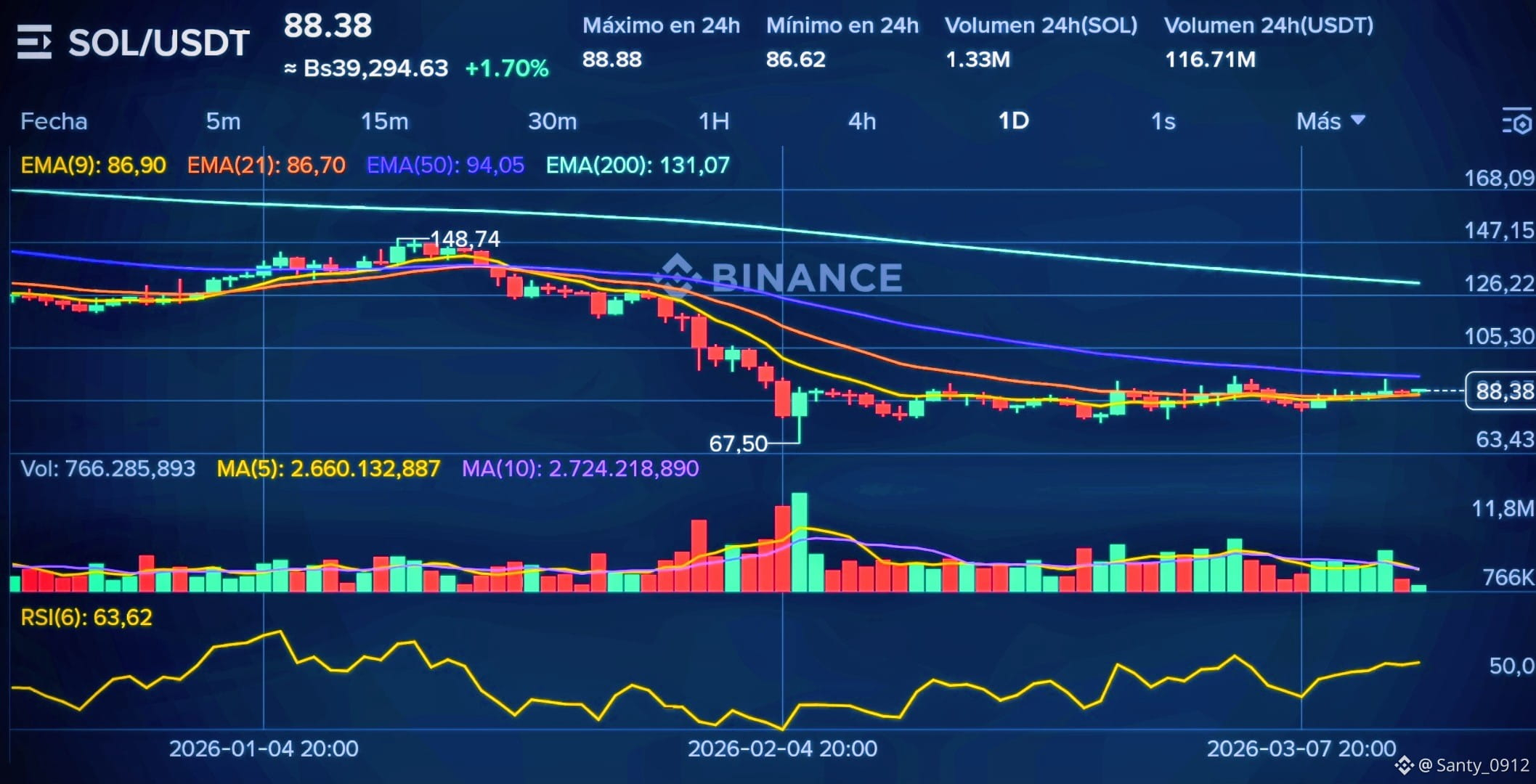This screenshot has width=1536, height=784.
Task: Switch to the 4h timeframe
Action: coord(862,121)
